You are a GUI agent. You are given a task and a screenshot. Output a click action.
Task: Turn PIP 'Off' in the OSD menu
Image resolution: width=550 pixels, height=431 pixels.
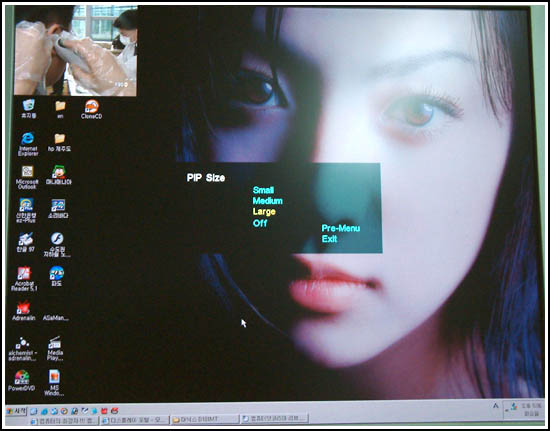pyautogui.click(x=260, y=223)
